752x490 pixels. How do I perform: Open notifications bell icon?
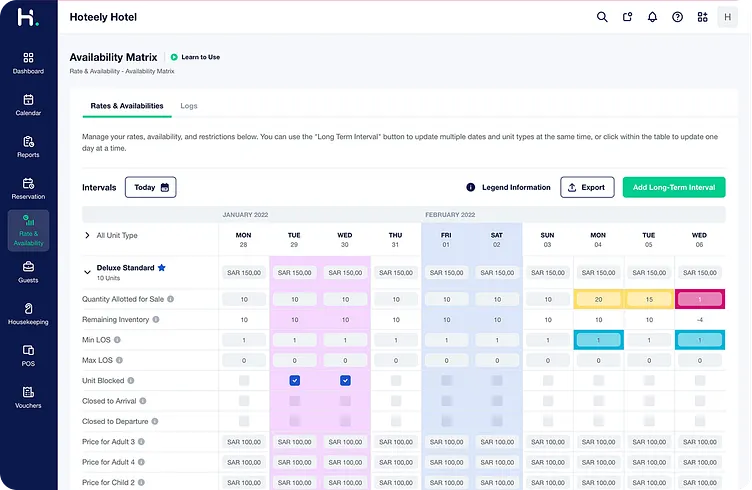[652, 17]
